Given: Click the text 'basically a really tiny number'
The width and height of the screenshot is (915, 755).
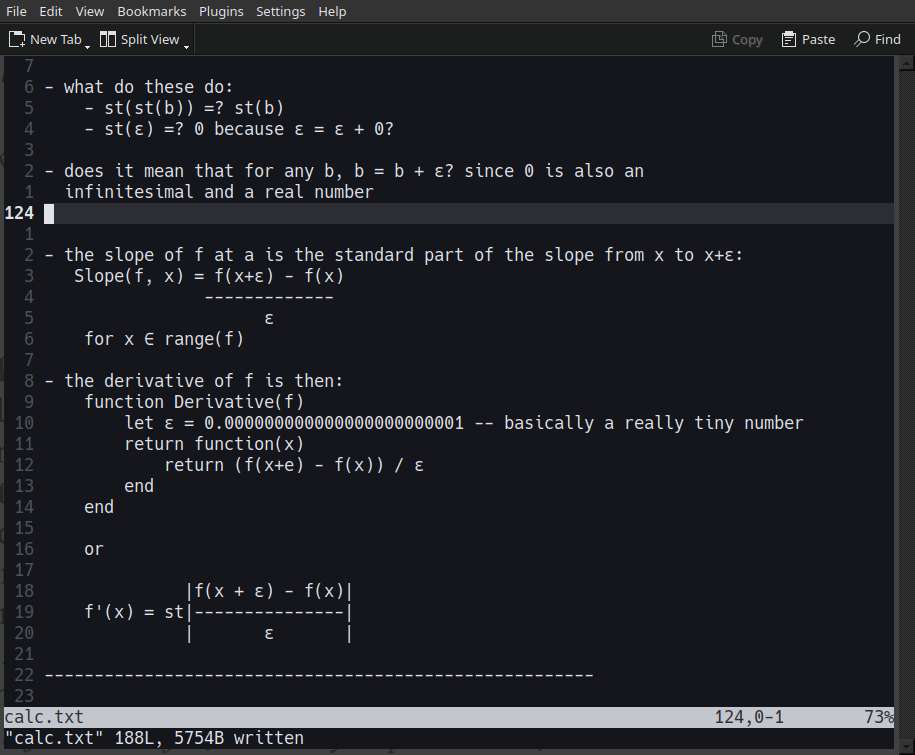Looking at the screenshot, I should [x=654, y=423].
